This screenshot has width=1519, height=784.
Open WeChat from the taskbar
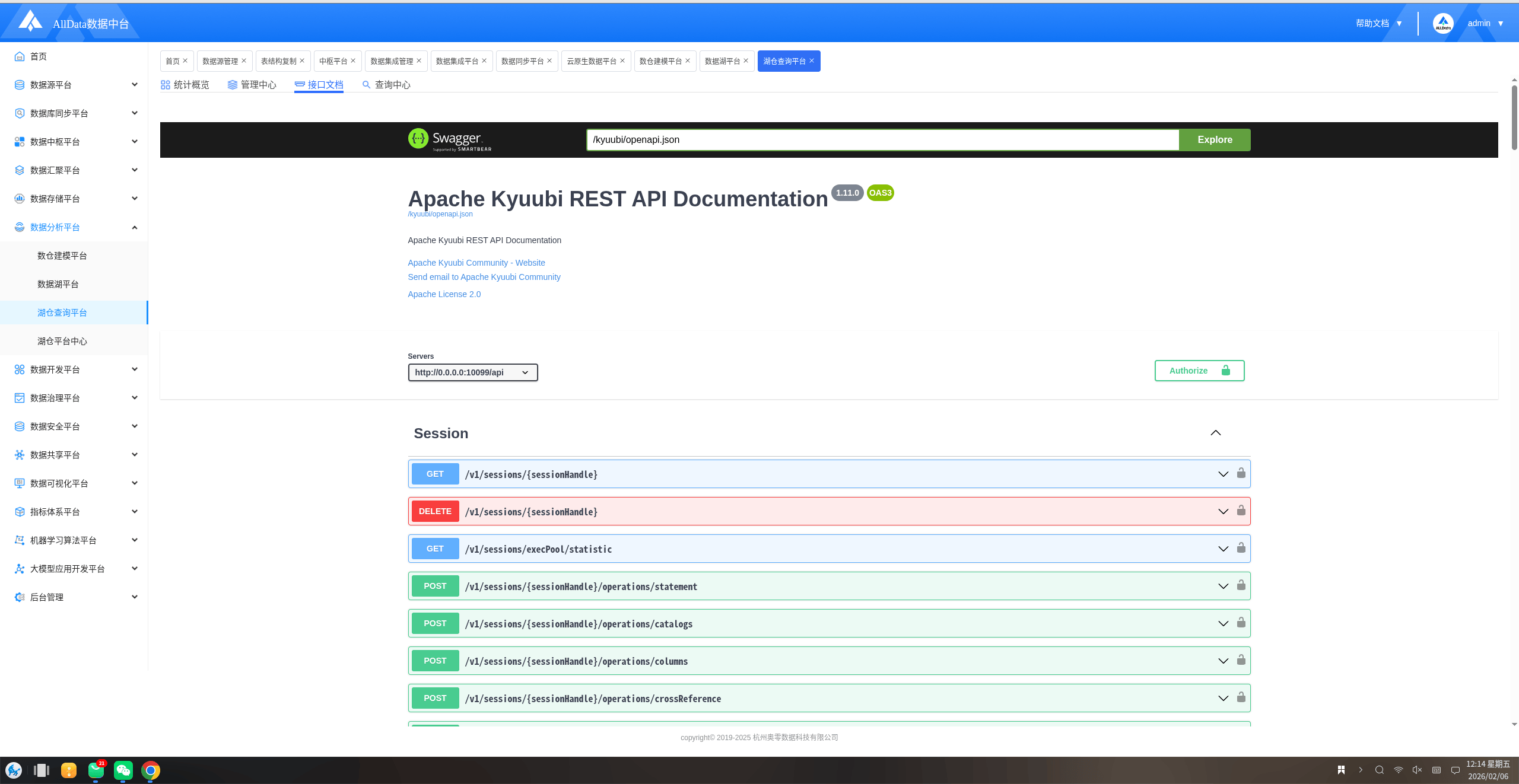pyautogui.click(x=123, y=770)
